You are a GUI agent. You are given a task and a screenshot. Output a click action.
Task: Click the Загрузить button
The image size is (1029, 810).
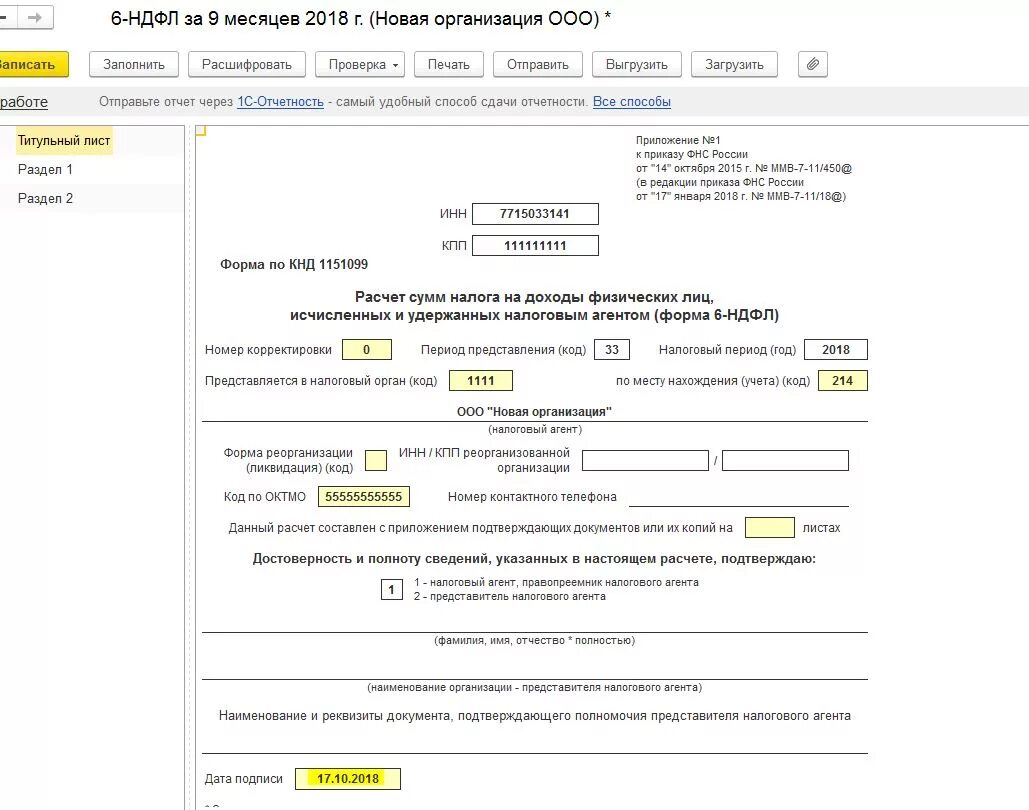[734, 64]
